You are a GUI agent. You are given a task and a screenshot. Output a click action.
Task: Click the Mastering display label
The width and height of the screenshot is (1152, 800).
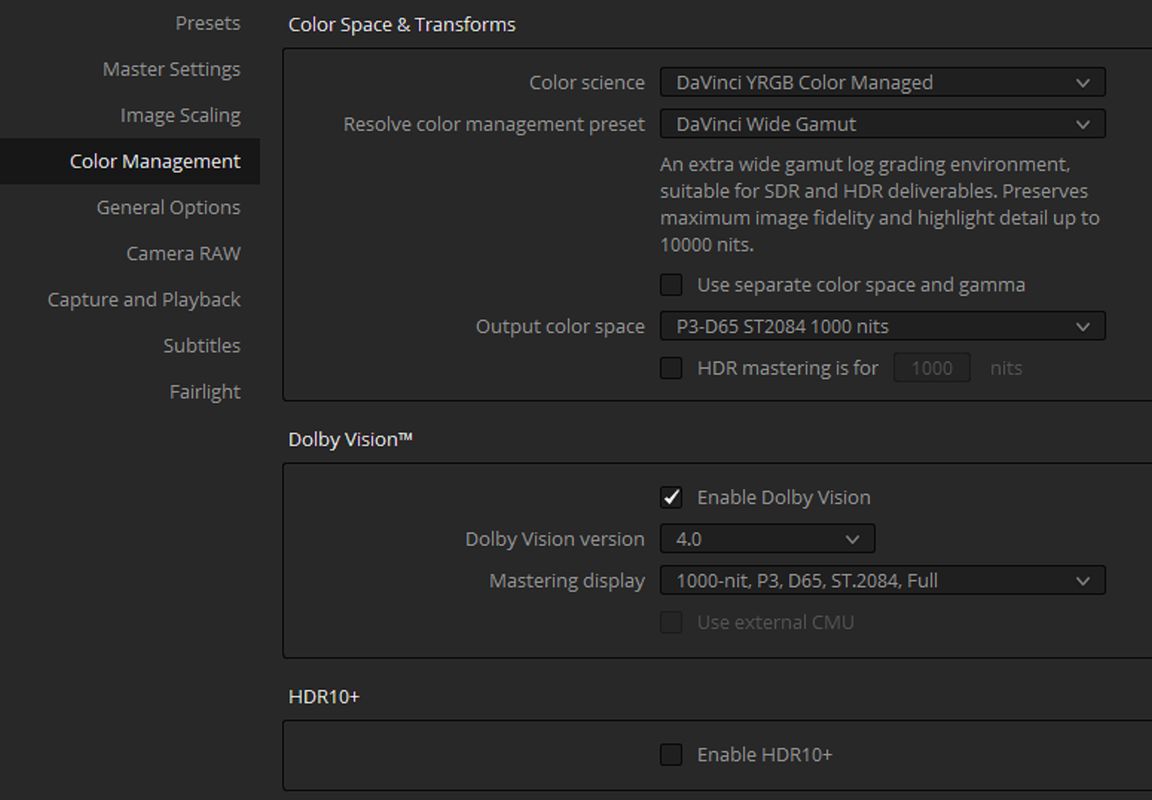566,581
